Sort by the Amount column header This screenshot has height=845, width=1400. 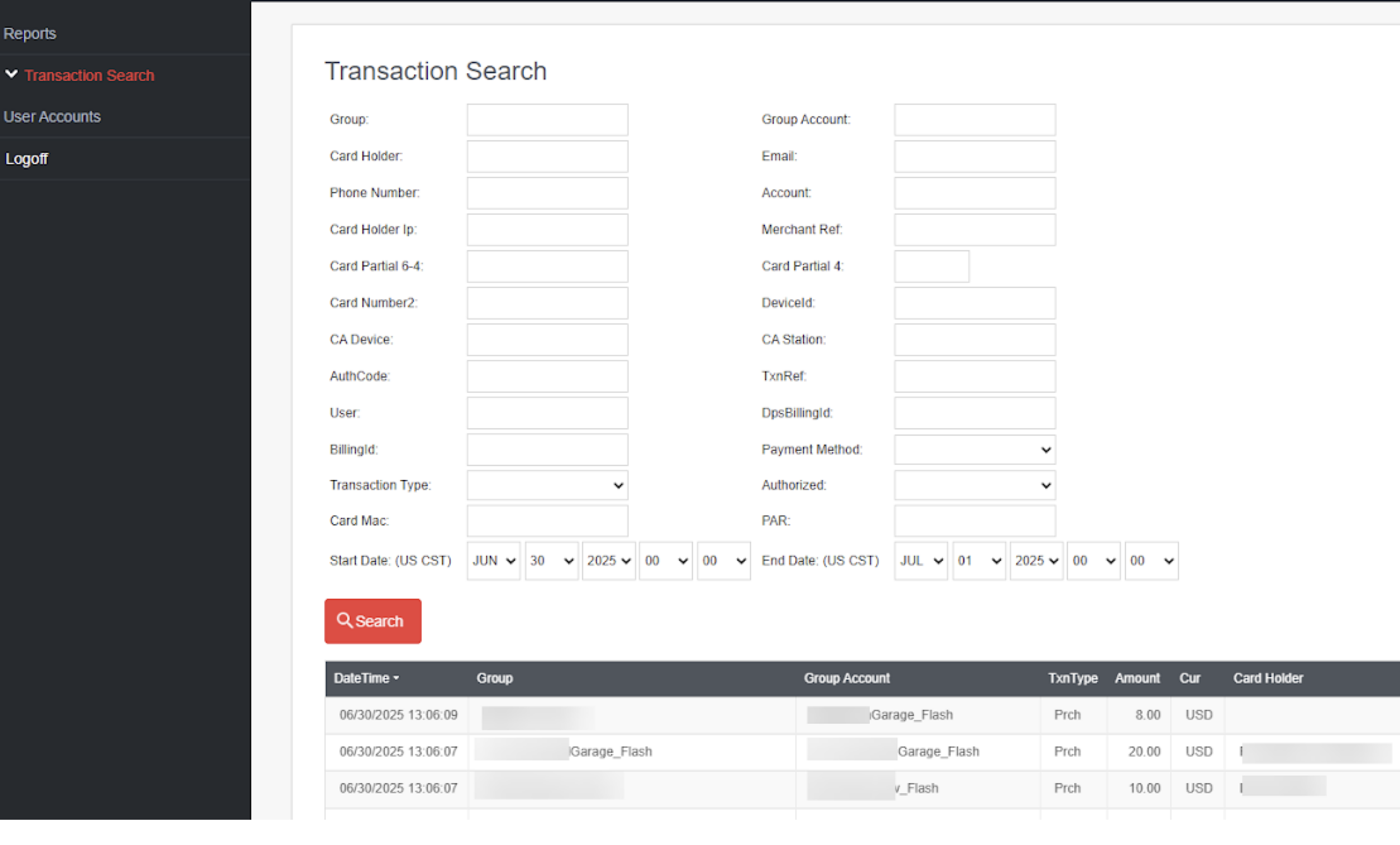pyautogui.click(x=1137, y=678)
